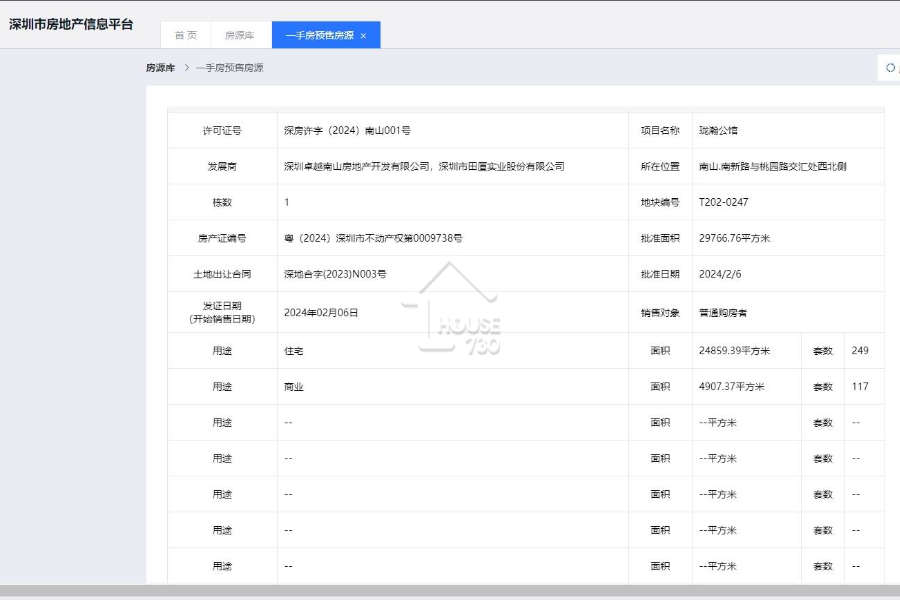Click the 许可证号 label cell
Image resolution: width=900 pixels, height=600 pixels.
tap(222, 130)
